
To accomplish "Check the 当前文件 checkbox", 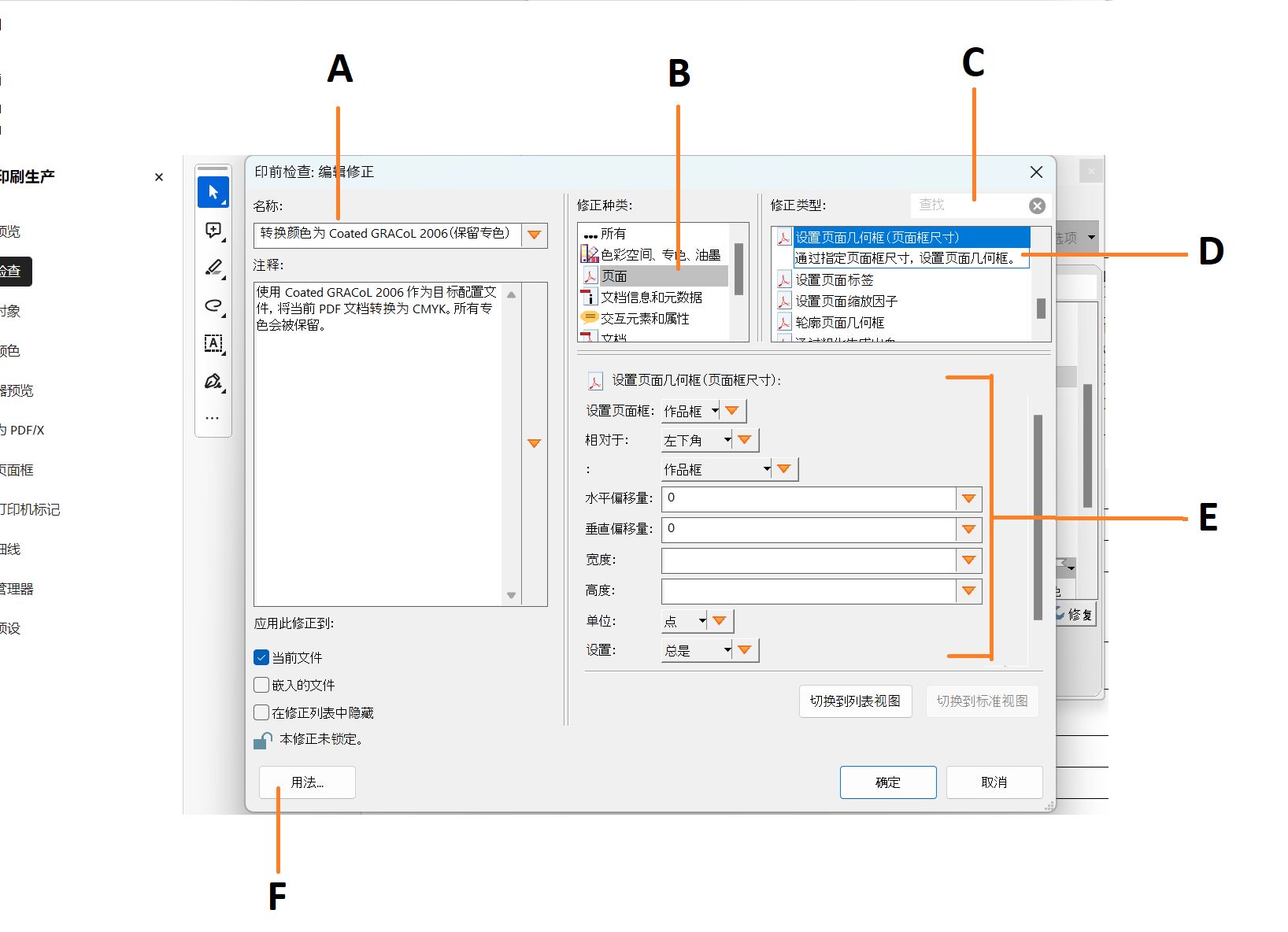I will (x=261, y=657).
